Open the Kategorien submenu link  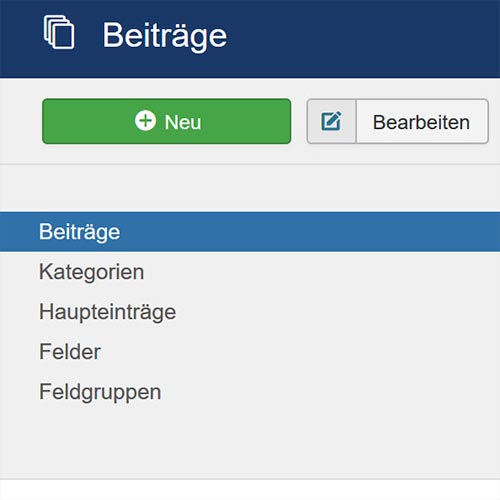(92, 272)
